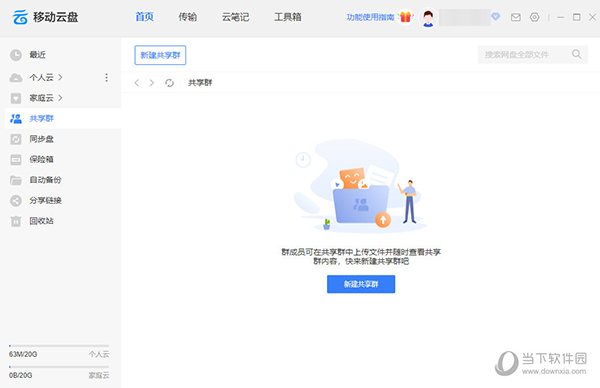Minimize the 移动云盘 window

click(x=561, y=17)
